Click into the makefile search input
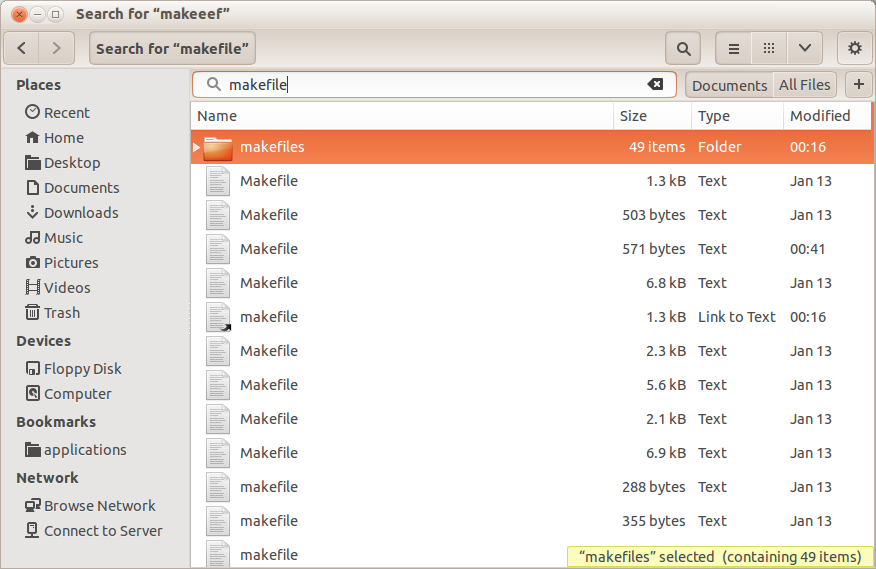The width and height of the screenshot is (876, 569). click(x=430, y=85)
